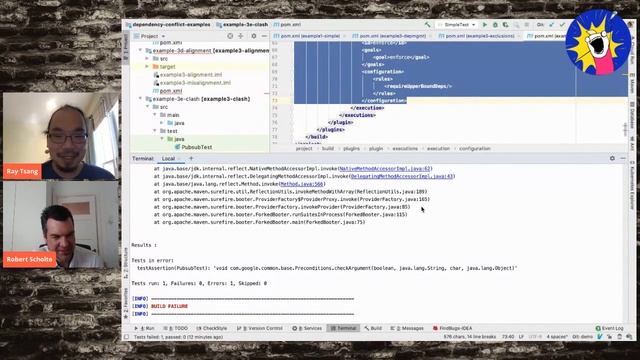Start debugging with the bug icon
This screenshot has height=360, width=640.
pos(495,24)
